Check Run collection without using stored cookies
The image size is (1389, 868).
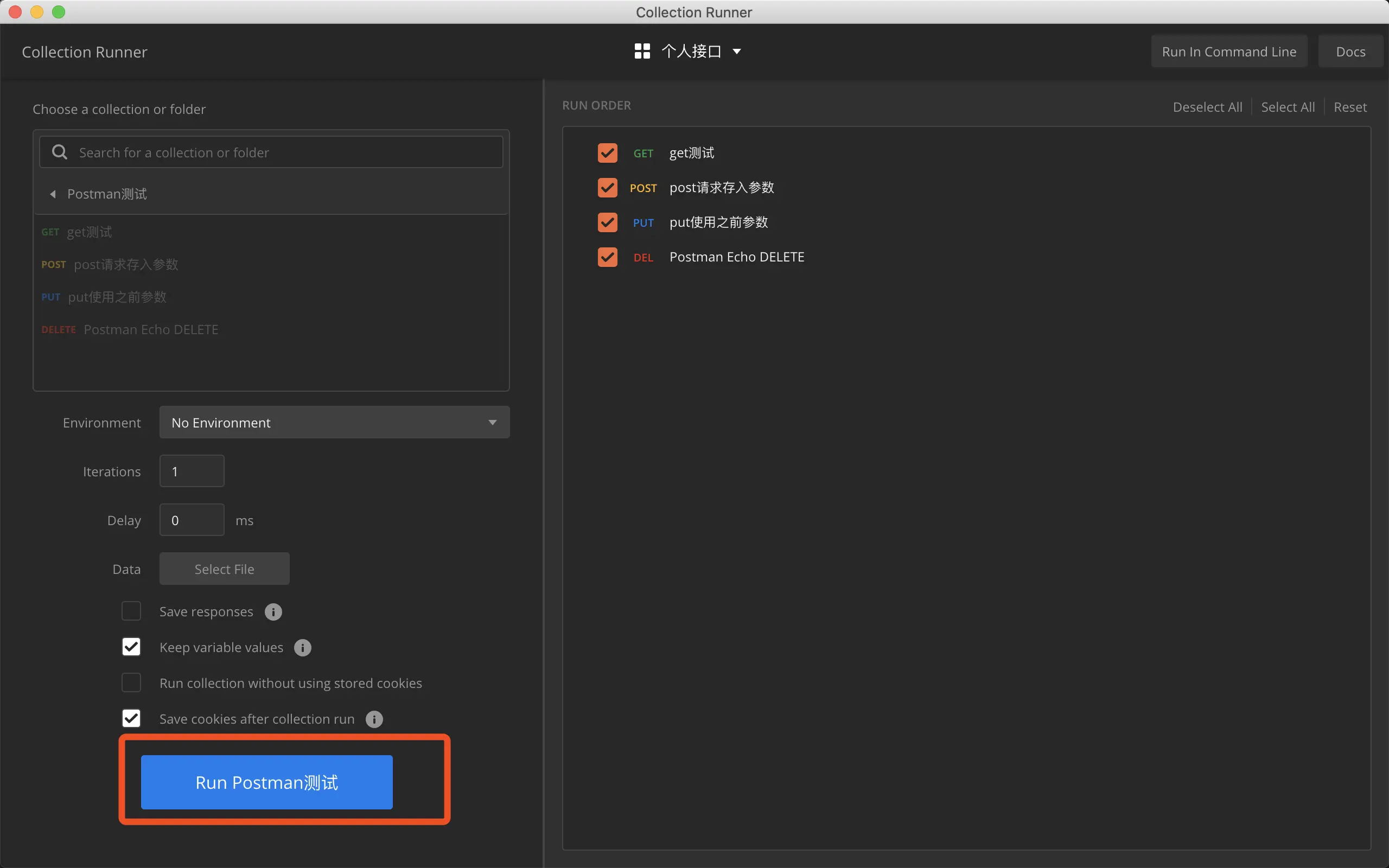[131, 683]
